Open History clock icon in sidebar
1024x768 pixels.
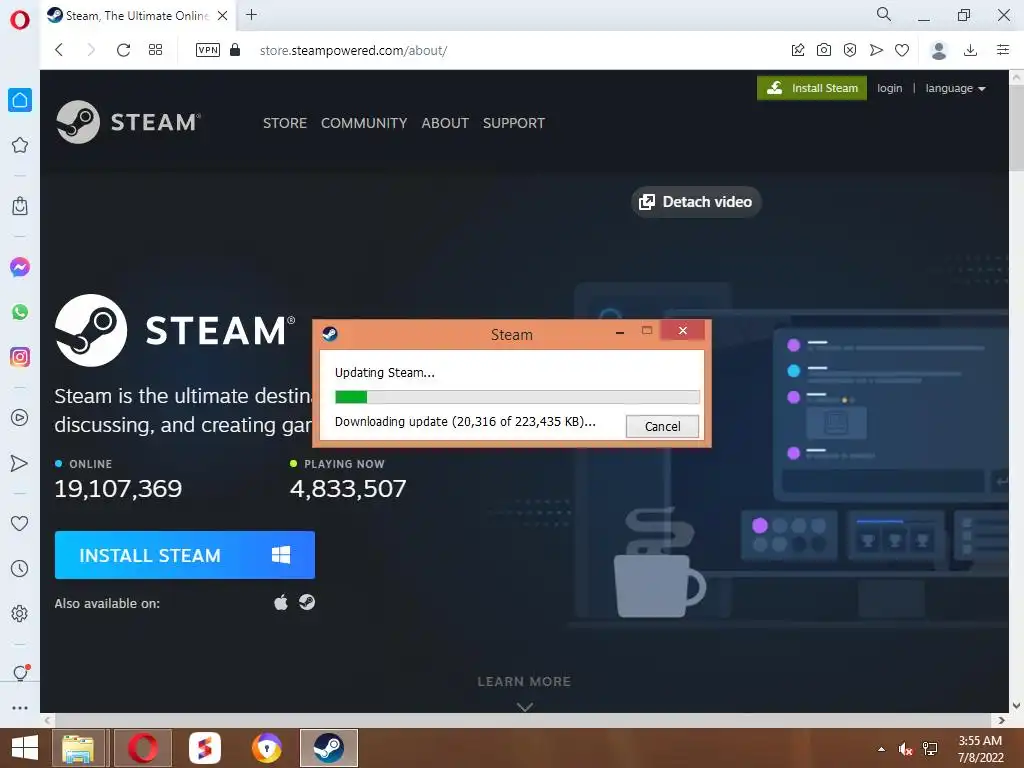pos(20,569)
